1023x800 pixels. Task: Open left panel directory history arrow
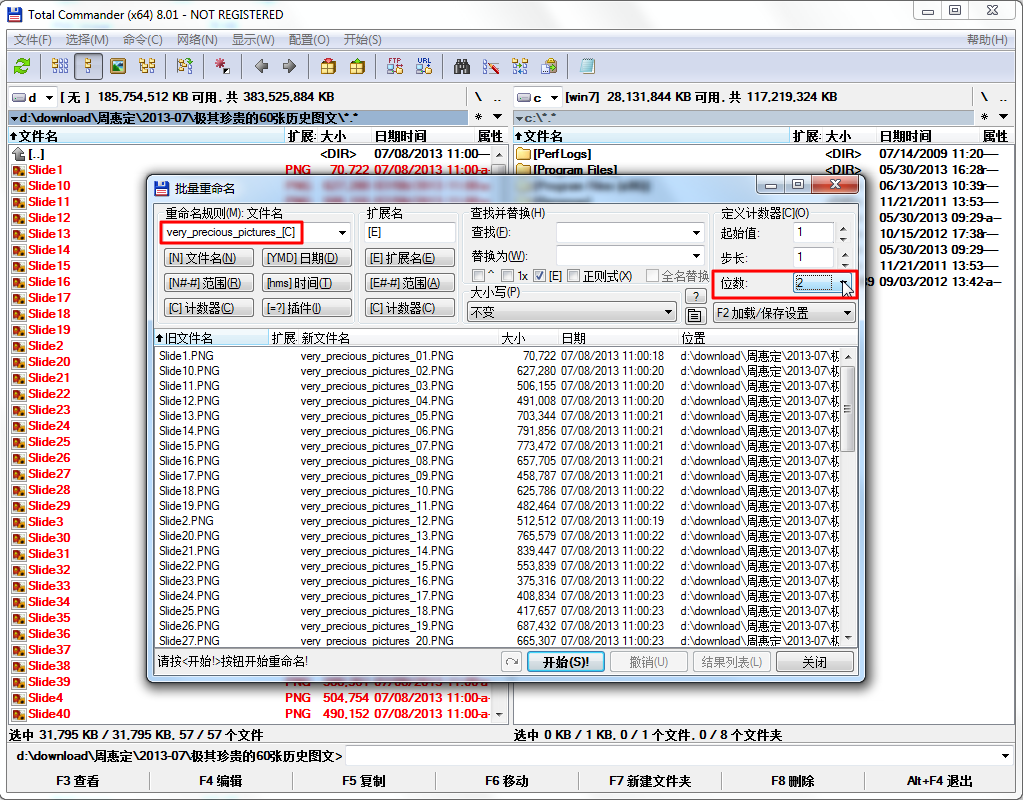click(x=498, y=117)
